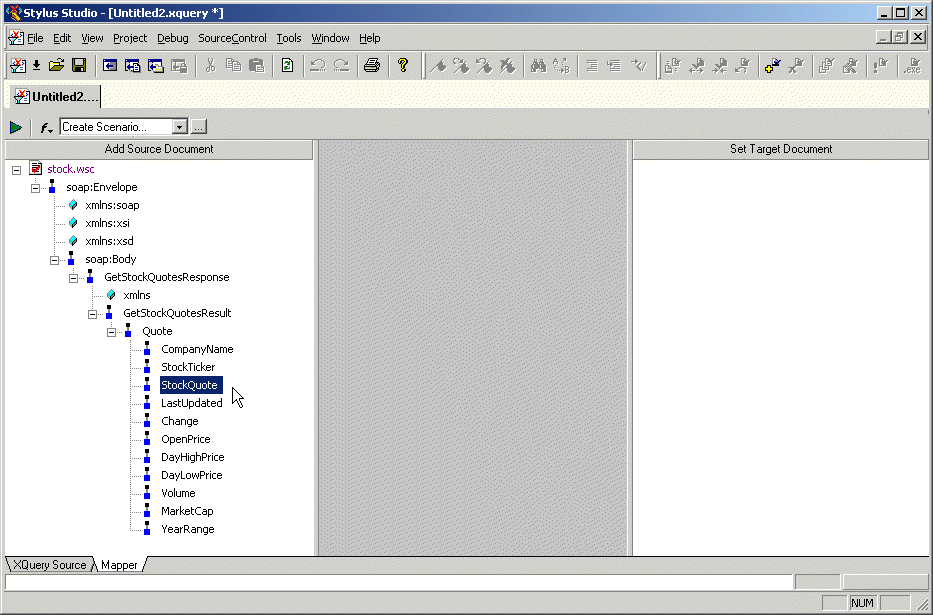The height and width of the screenshot is (615, 933).
Task: Click the Open folder toolbar icon
Action: coord(57,66)
